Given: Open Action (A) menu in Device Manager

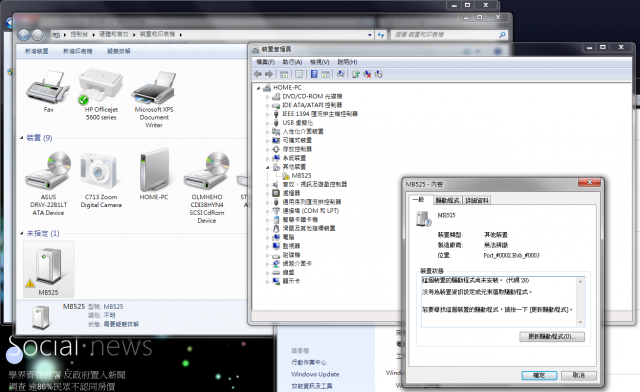Looking at the screenshot, I should point(292,62).
